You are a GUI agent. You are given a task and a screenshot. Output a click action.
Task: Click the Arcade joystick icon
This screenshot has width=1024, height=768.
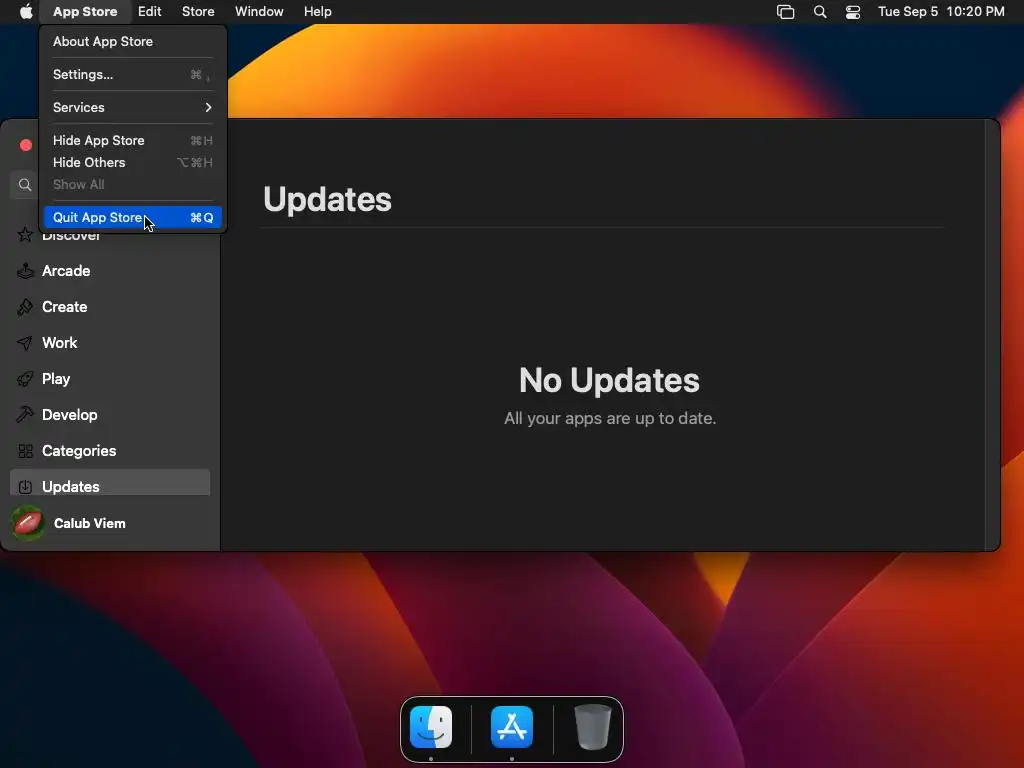25,271
